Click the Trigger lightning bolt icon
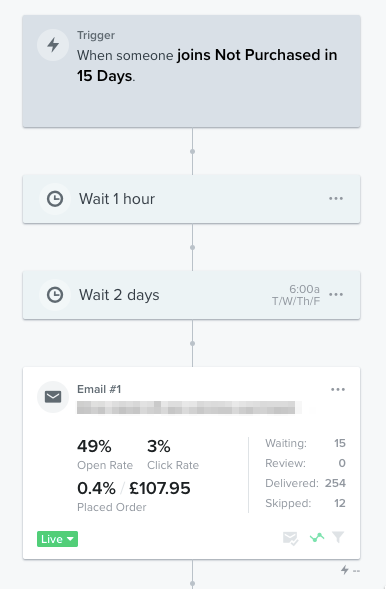 point(53,45)
